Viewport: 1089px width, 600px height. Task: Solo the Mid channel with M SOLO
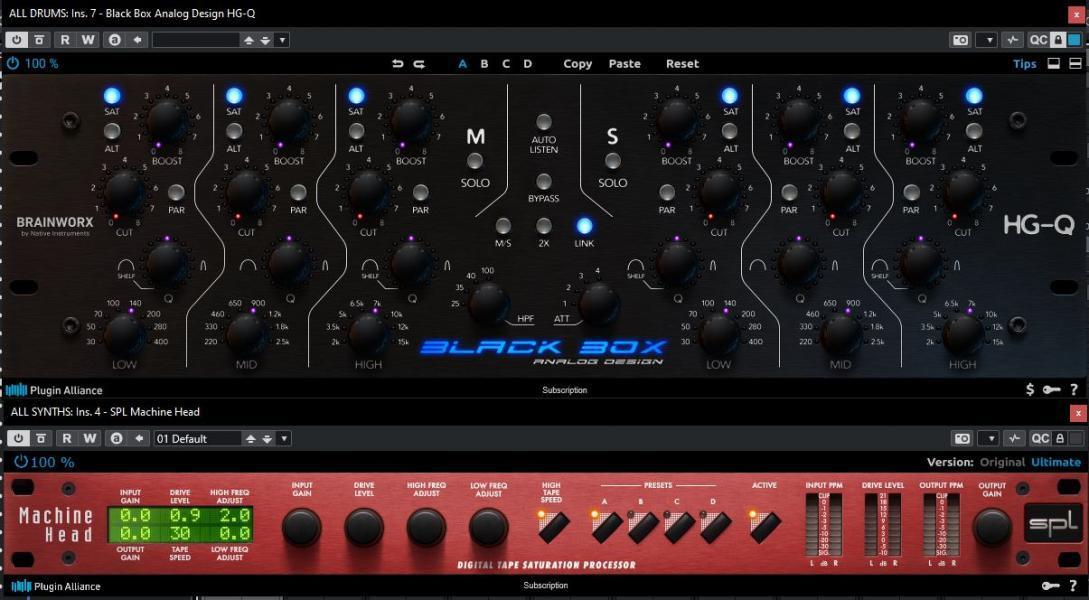tap(475, 161)
